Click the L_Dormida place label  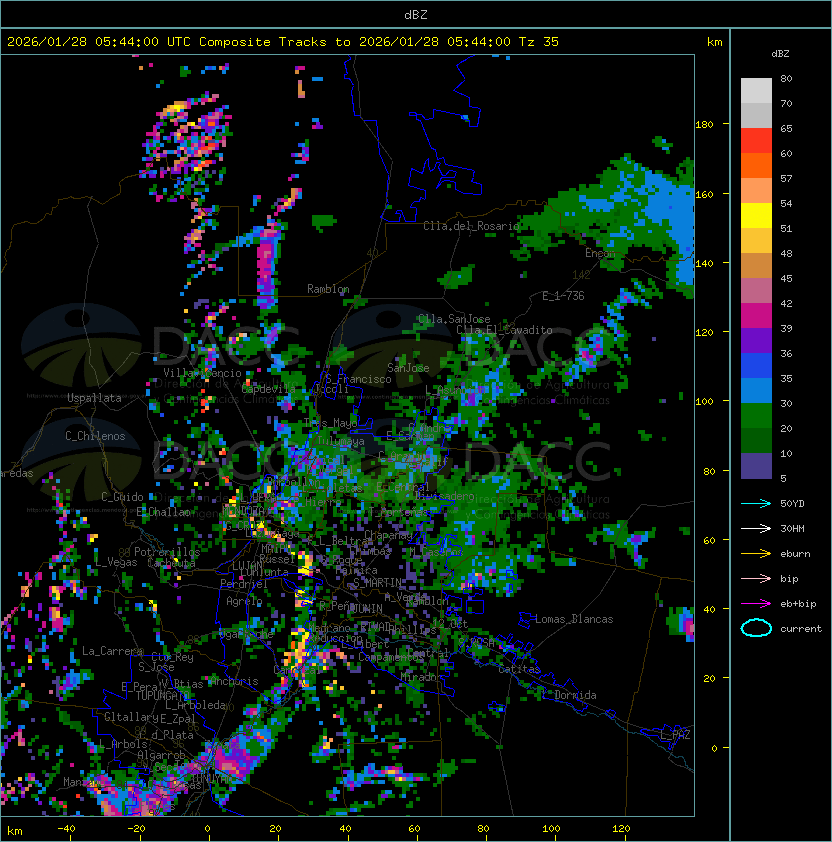point(571,695)
